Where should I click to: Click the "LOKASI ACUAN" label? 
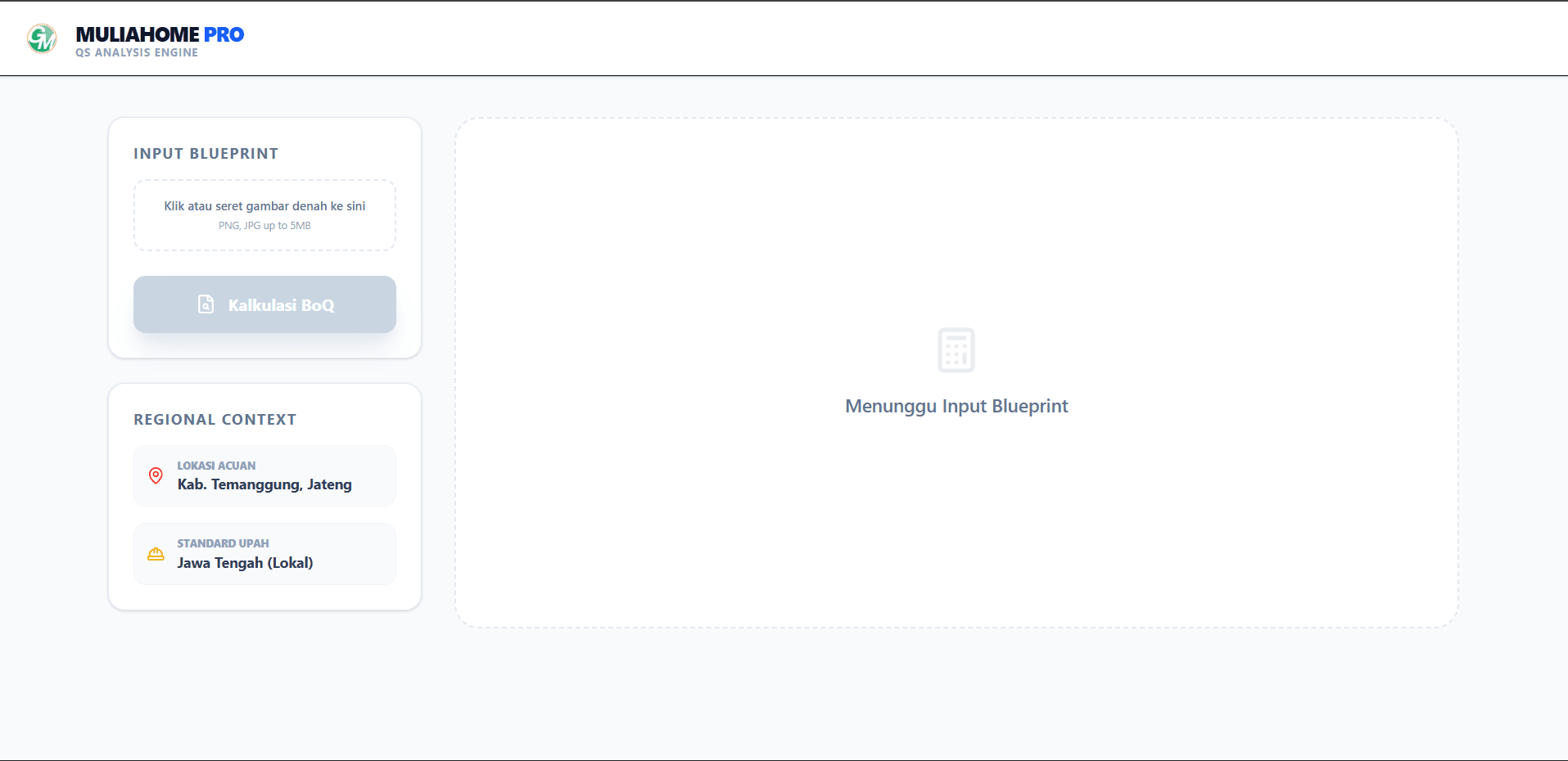216,466
